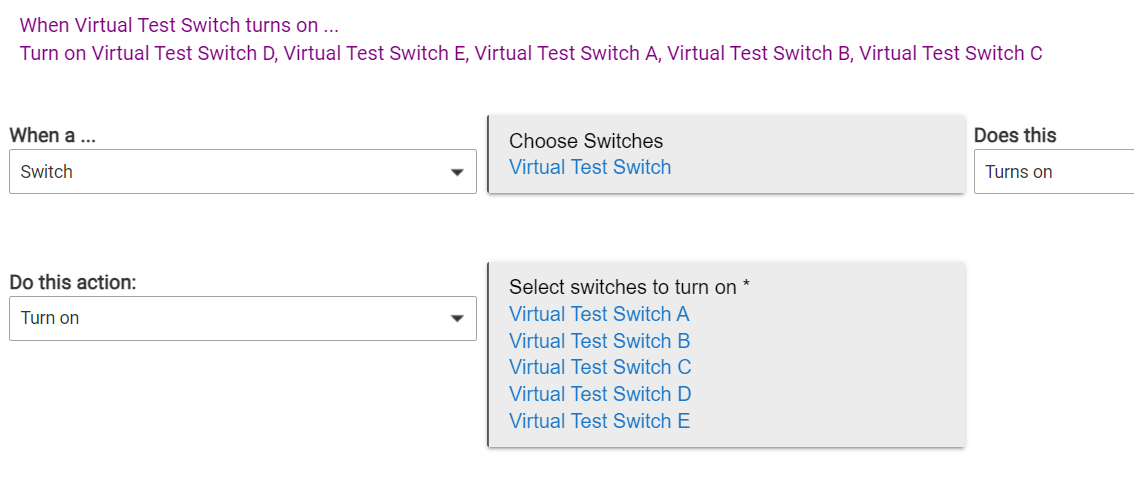Image resolution: width=1134 pixels, height=483 pixels.
Task: Expand the 'Do this action' dropdown arrow
Action: point(457,318)
